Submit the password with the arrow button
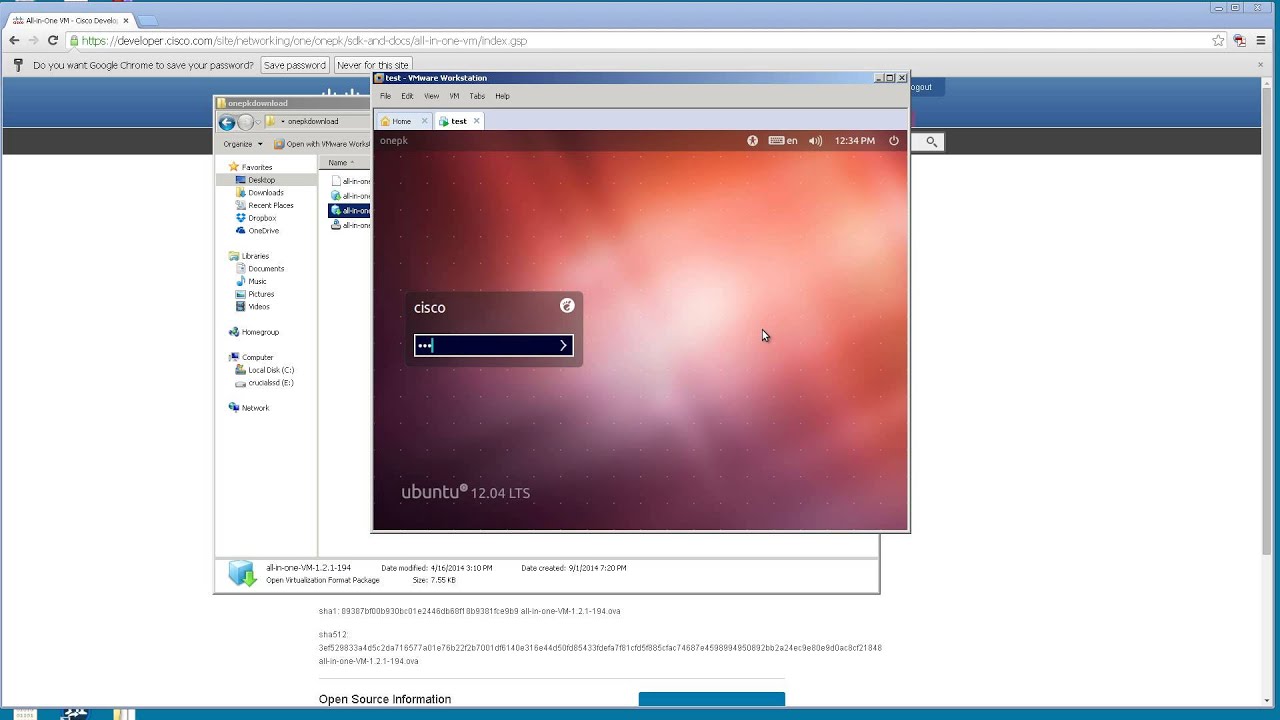 pyautogui.click(x=563, y=345)
